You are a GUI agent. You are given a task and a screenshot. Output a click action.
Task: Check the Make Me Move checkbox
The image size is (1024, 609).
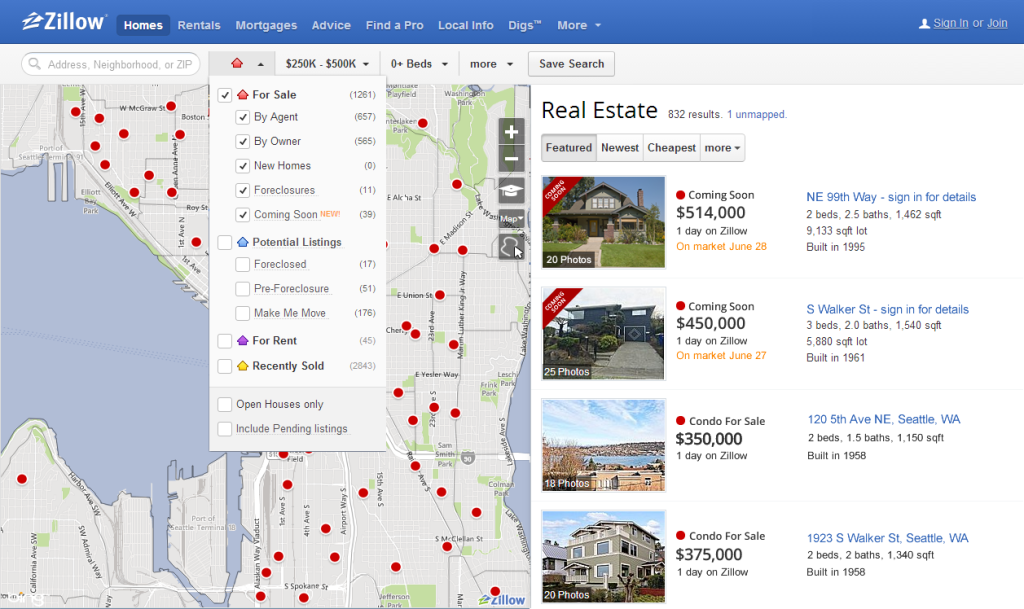coord(242,313)
